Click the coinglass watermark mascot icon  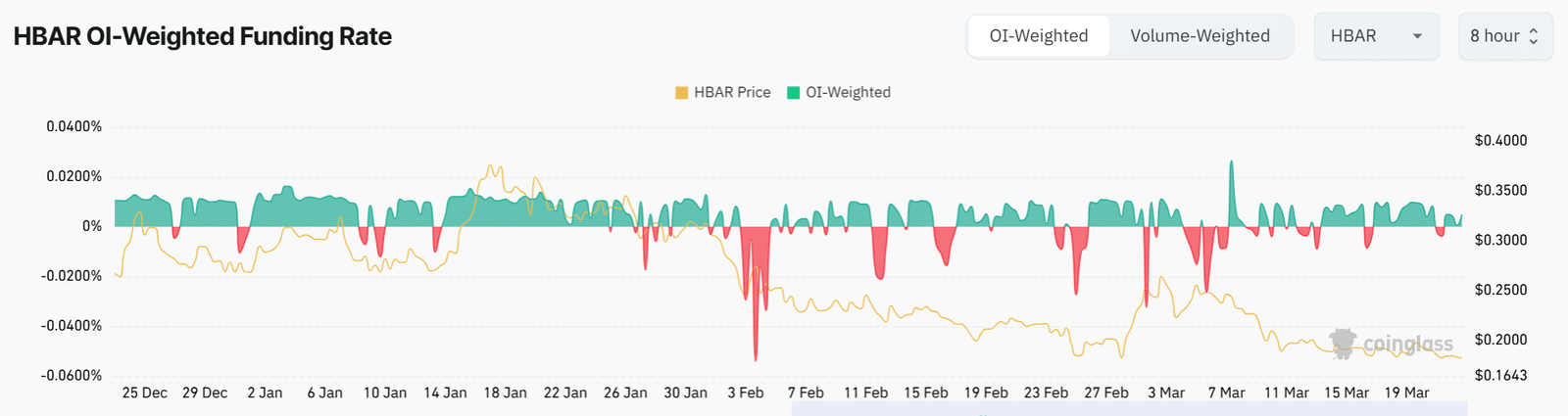pos(1343,343)
